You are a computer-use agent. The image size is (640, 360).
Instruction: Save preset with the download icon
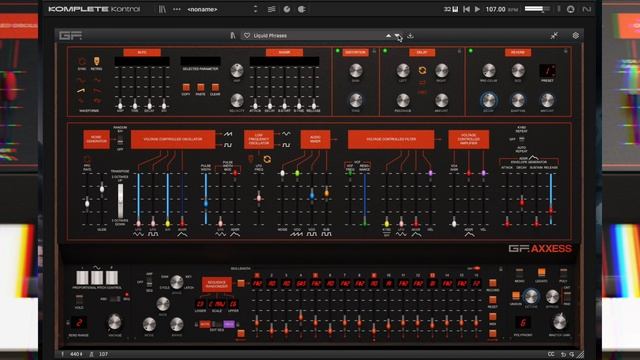[410, 36]
